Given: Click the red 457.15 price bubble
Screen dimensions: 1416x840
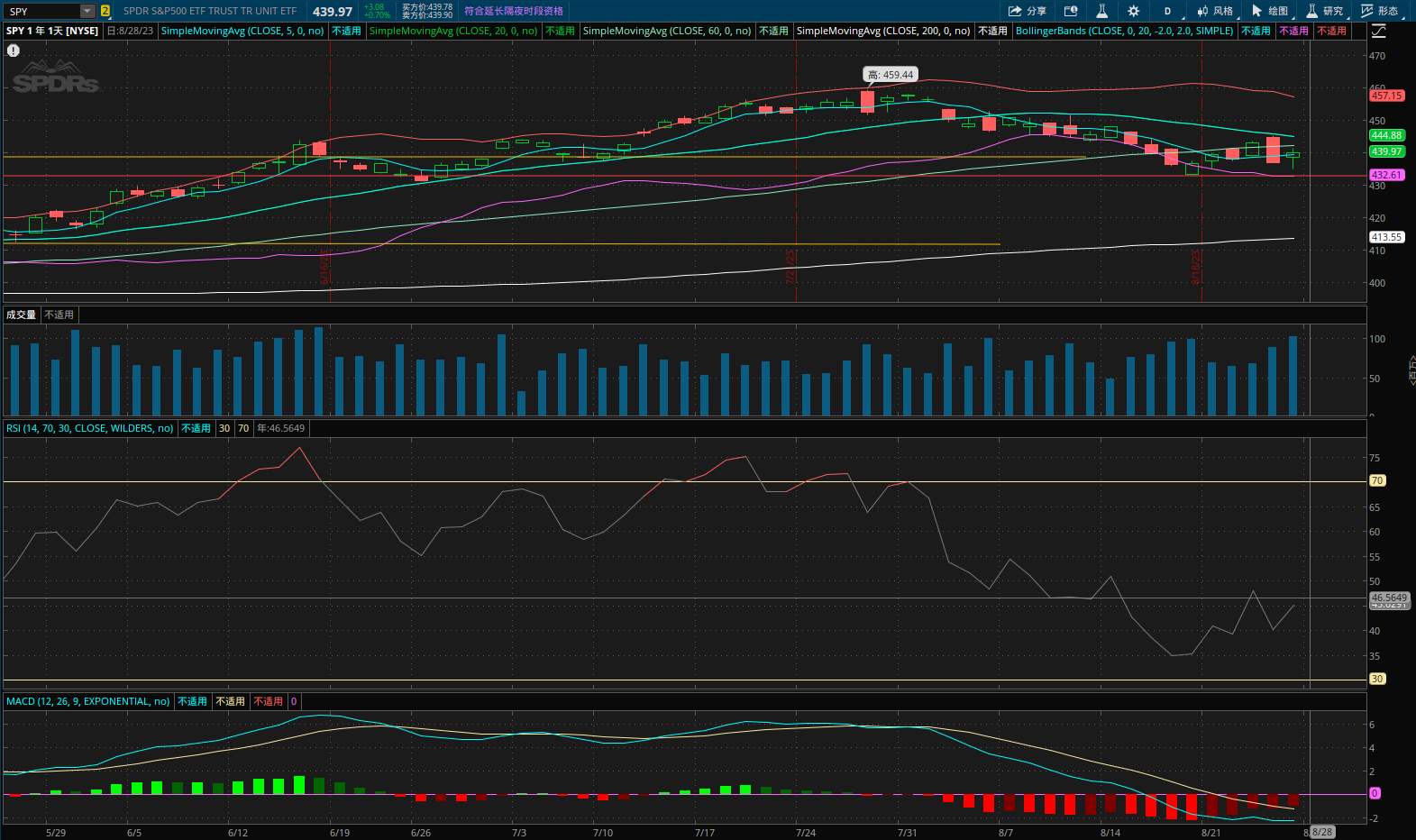Looking at the screenshot, I should 1386,96.
